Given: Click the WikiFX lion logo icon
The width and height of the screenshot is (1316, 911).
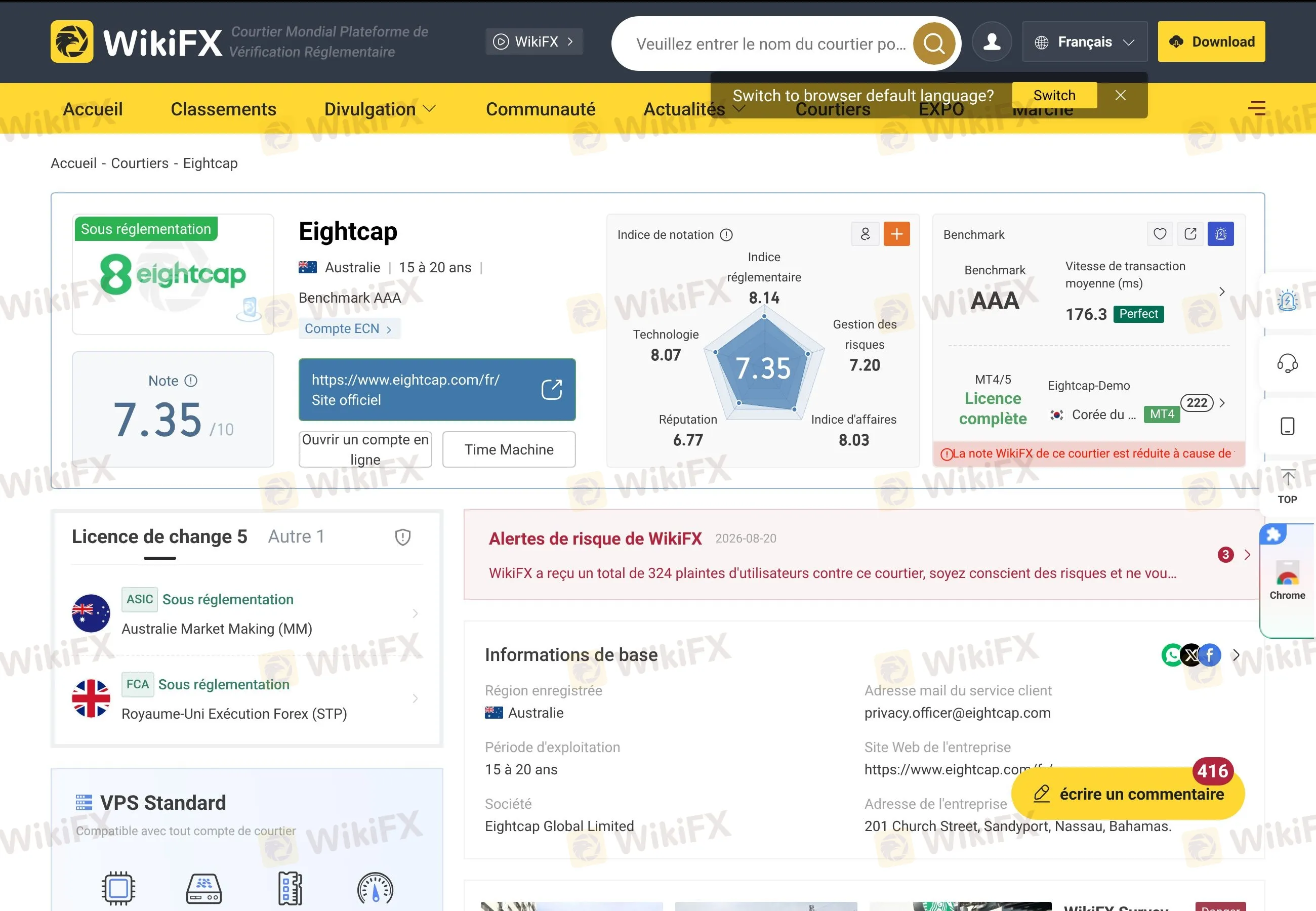Looking at the screenshot, I should [72, 42].
